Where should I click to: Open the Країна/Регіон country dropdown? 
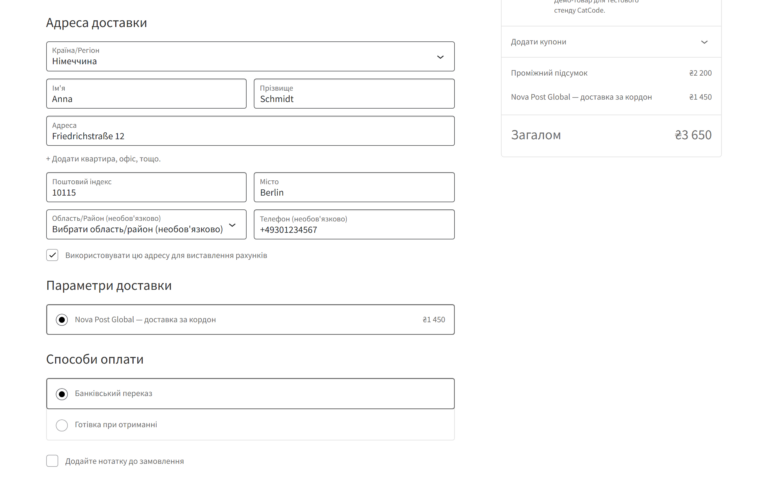point(250,56)
